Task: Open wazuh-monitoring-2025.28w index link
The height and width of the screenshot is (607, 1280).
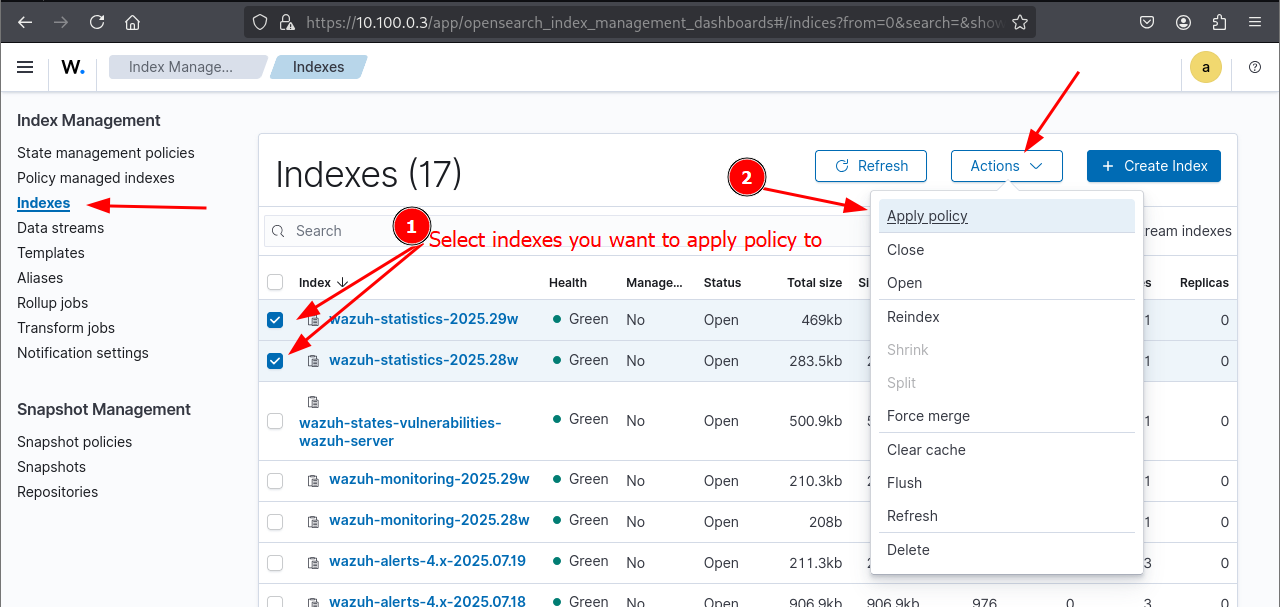Action: 429,520
